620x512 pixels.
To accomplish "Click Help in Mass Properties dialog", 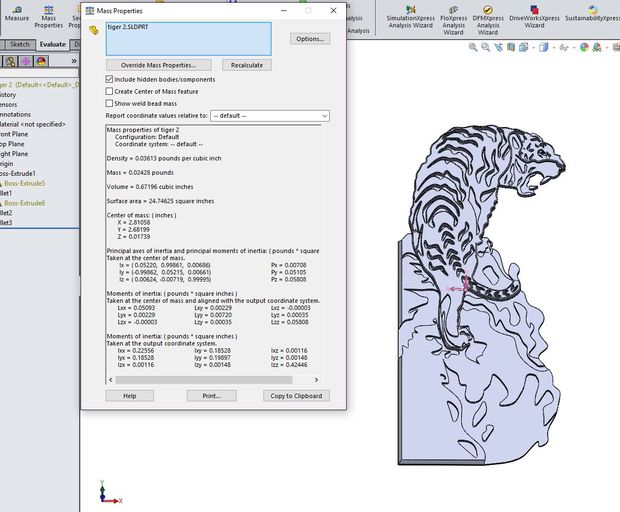I will click(x=130, y=396).
